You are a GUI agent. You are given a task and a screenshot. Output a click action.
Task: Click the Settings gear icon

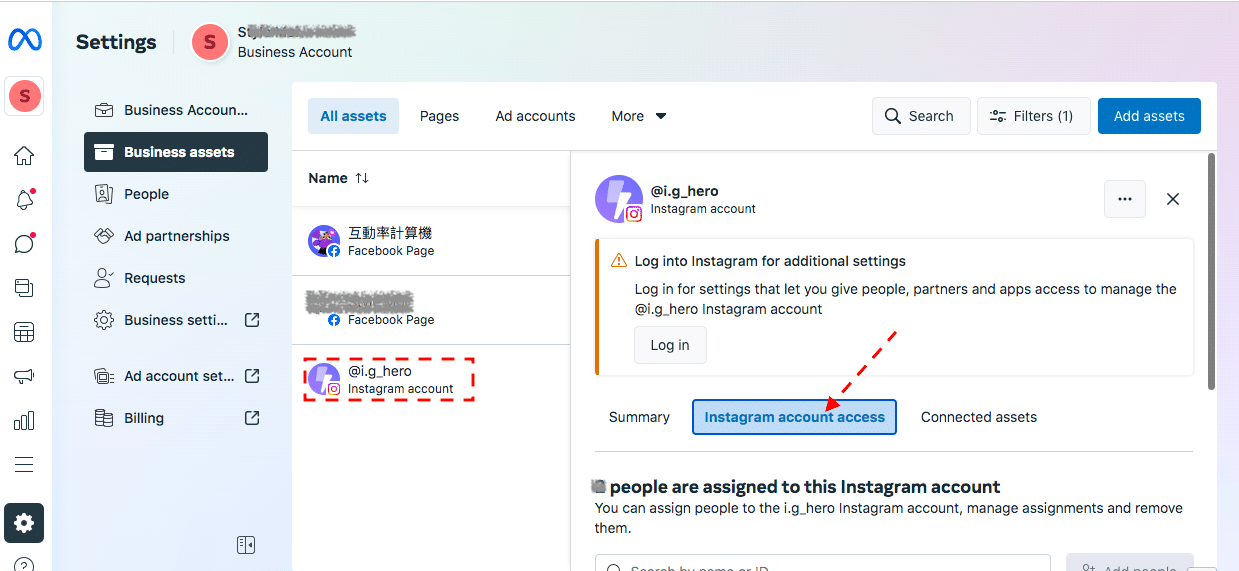pos(24,523)
